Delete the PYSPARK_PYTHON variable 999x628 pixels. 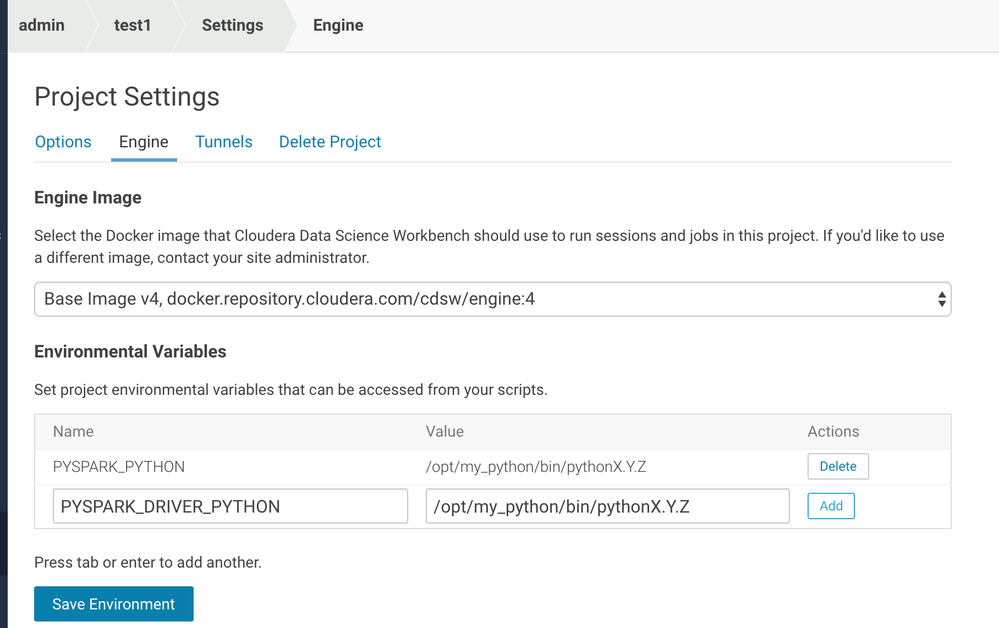point(838,466)
